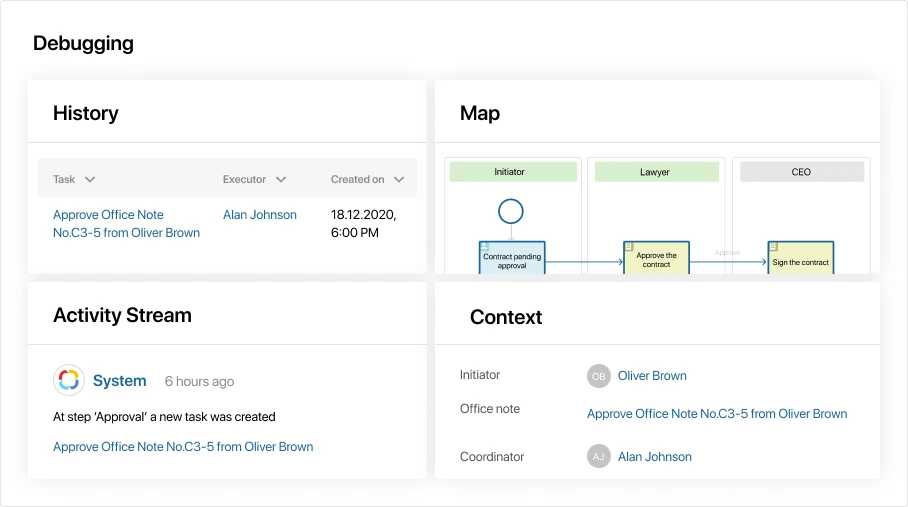Click Oliver Brown's OB avatar icon
The width and height of the screenshot is (908, 507).
point(598,376)
